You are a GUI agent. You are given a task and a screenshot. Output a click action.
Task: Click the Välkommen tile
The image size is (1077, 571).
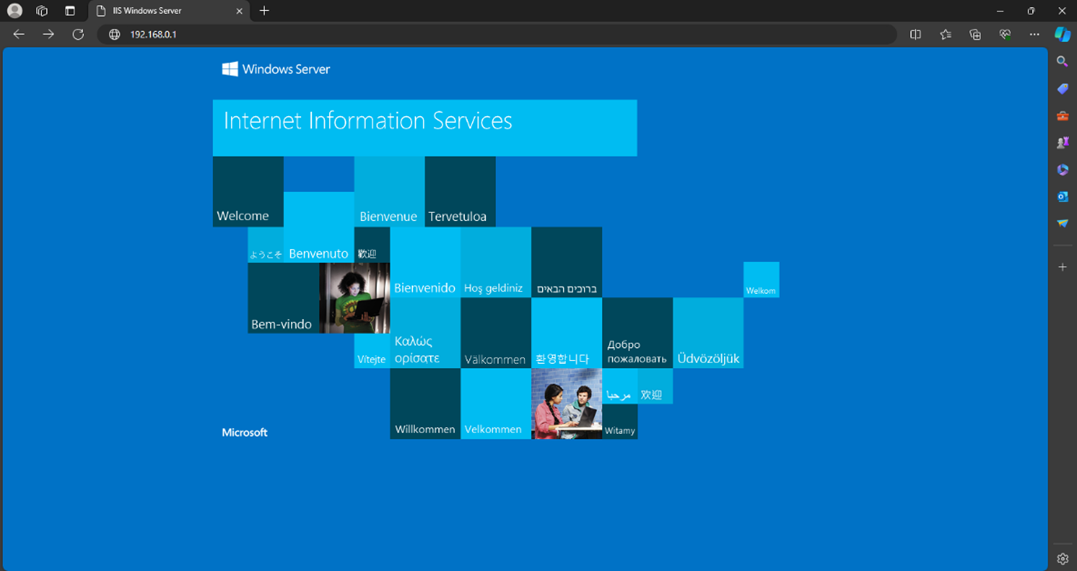coord(496,333)
